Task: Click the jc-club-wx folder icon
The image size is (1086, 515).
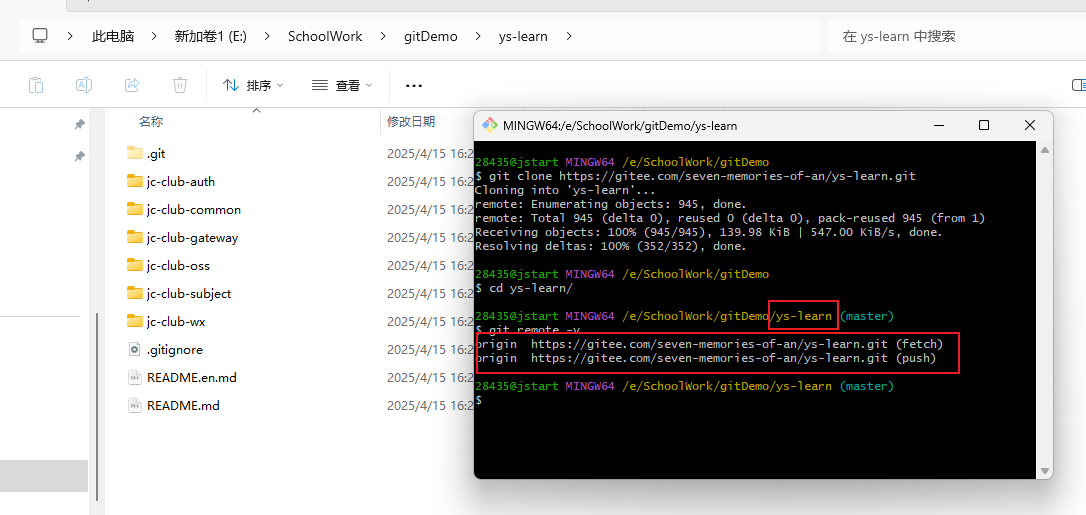Action: click(134, 321)
